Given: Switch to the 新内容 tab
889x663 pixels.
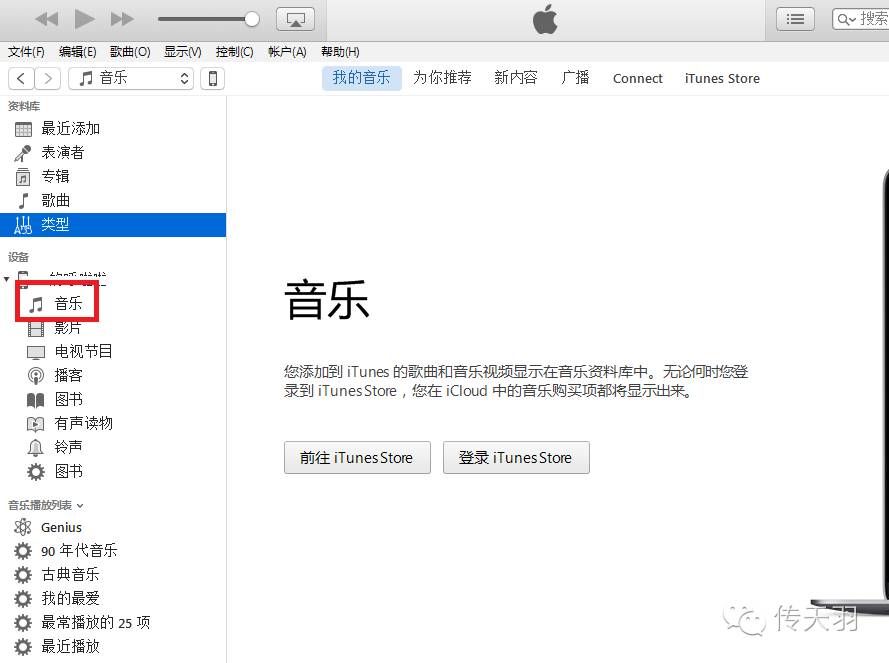Looking at the screenshot, I should click(x=515, y=78).
